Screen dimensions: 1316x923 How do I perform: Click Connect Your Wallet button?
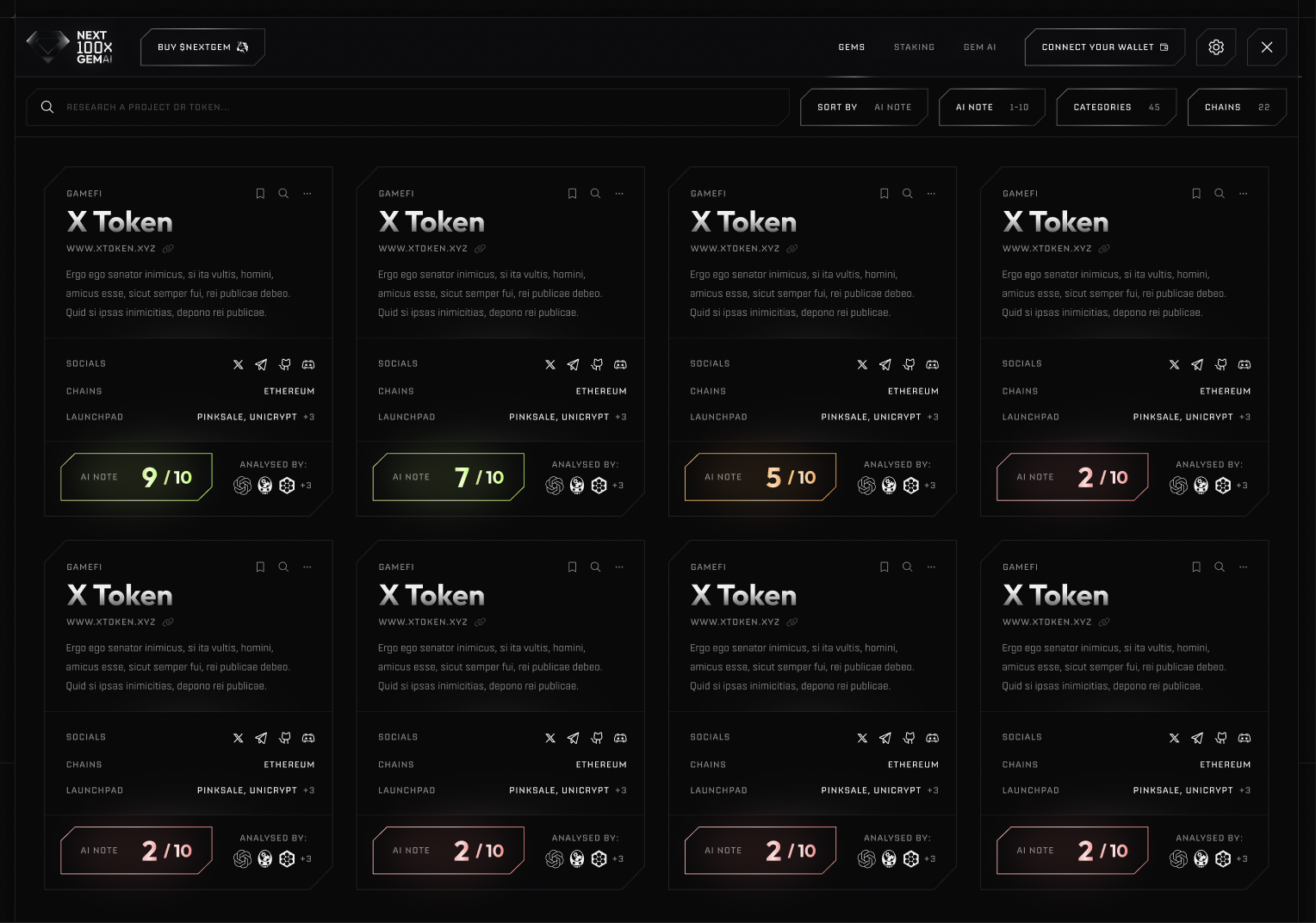click(x=1104, y=47)
